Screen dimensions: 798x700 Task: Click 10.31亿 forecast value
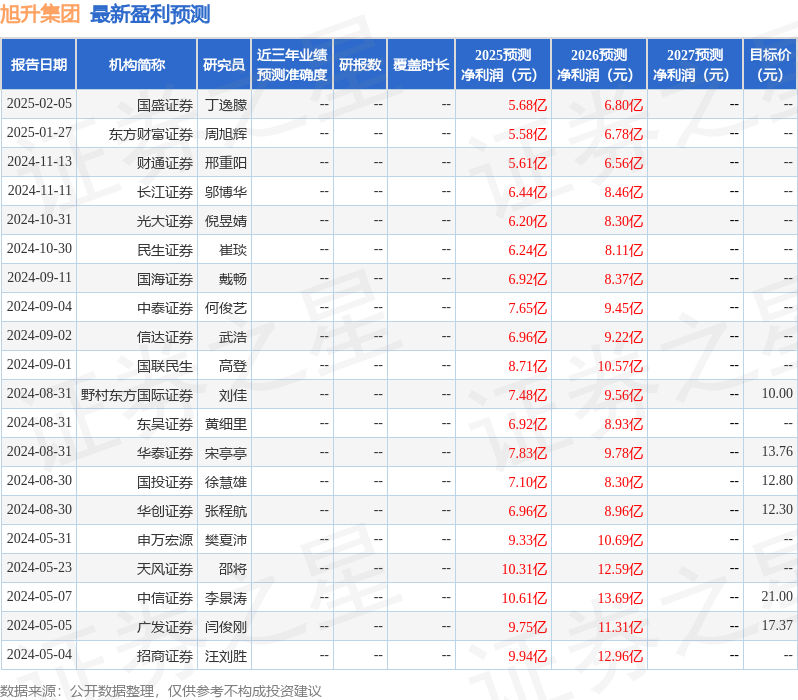524,570
